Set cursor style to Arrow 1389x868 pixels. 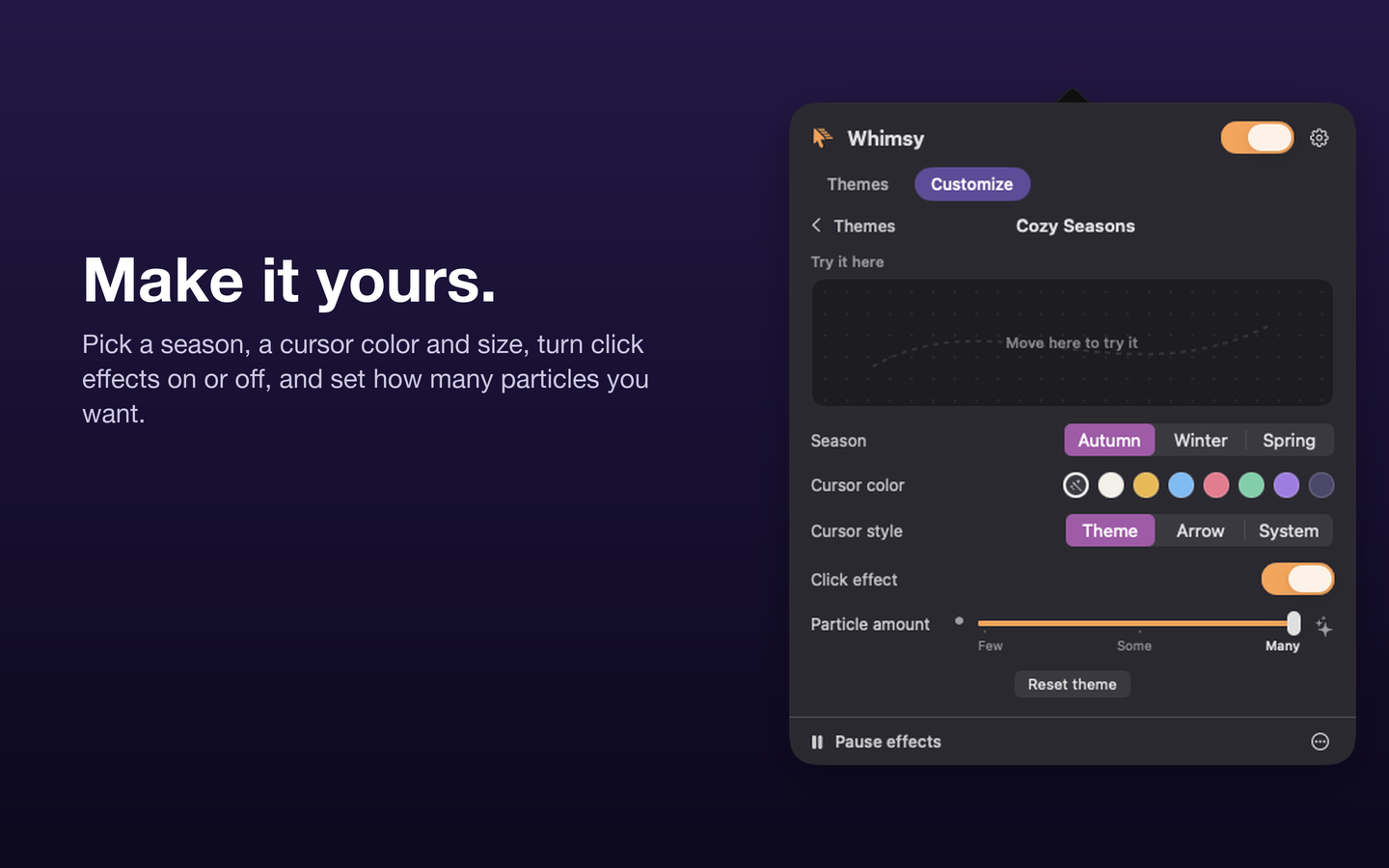tap(1200, 530)
